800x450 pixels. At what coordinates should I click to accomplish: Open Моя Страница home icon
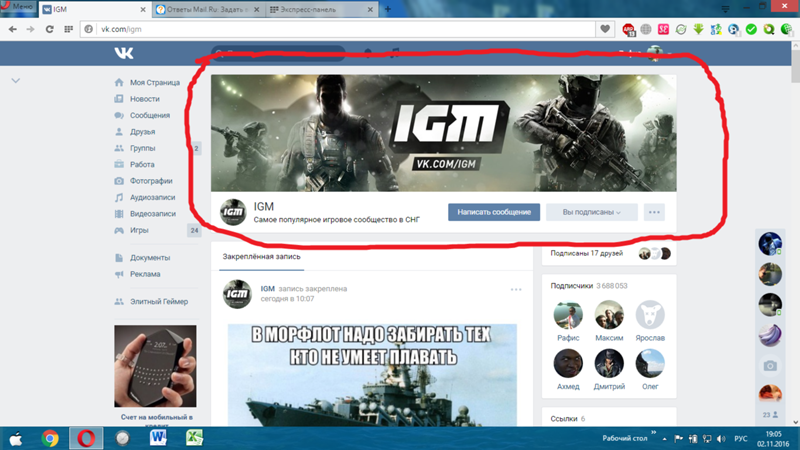(119, 82)
